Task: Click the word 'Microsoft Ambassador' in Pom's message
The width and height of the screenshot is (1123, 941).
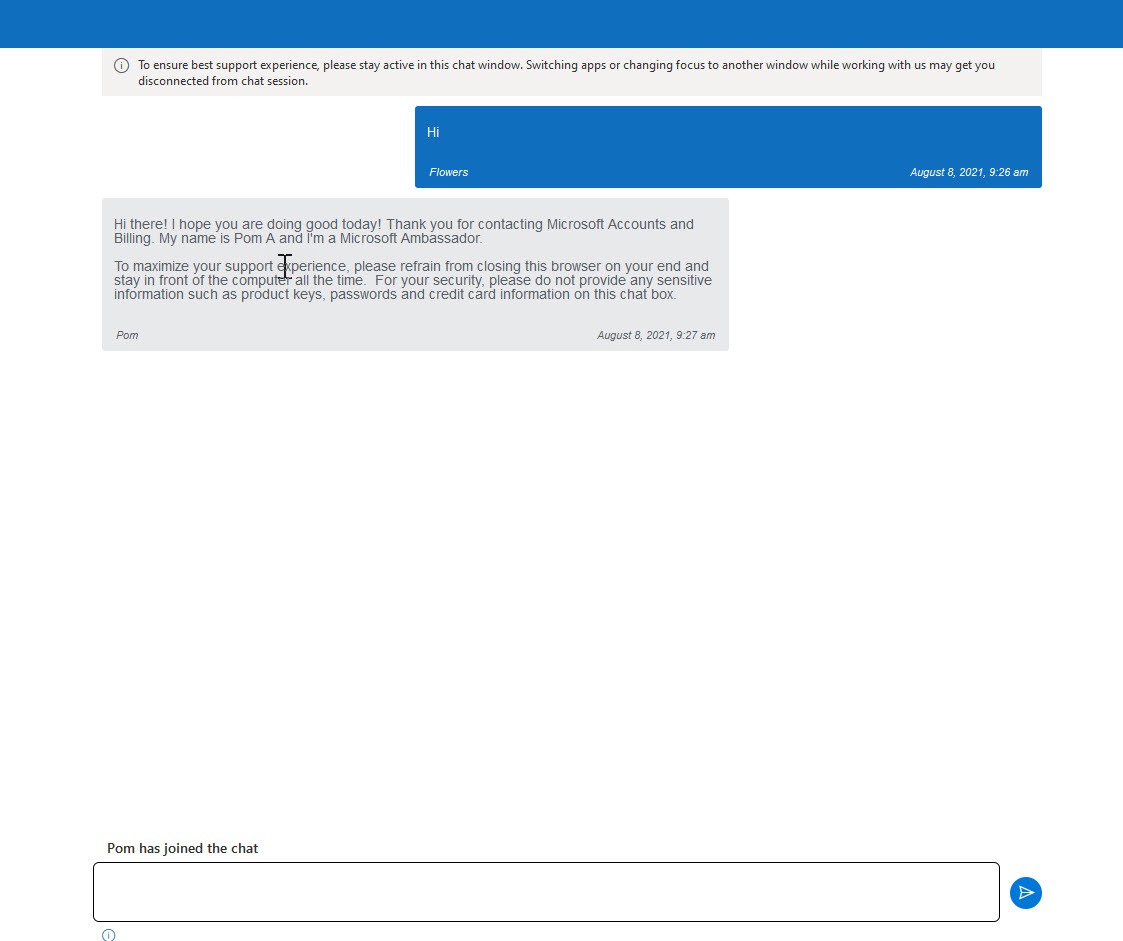Action: pos(407,238)
